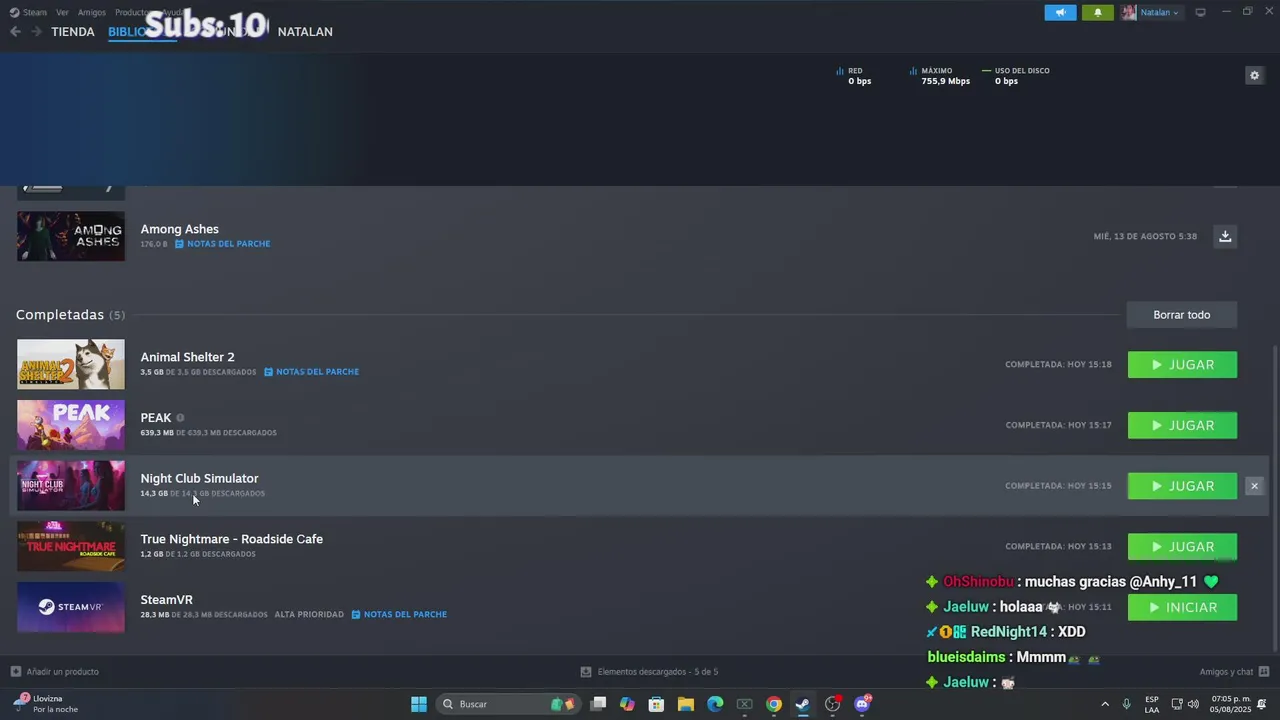This screenshot has width=1280, height=720.
Task: Open Microsoft Edge from taskbar
Action: pos(715,704)
